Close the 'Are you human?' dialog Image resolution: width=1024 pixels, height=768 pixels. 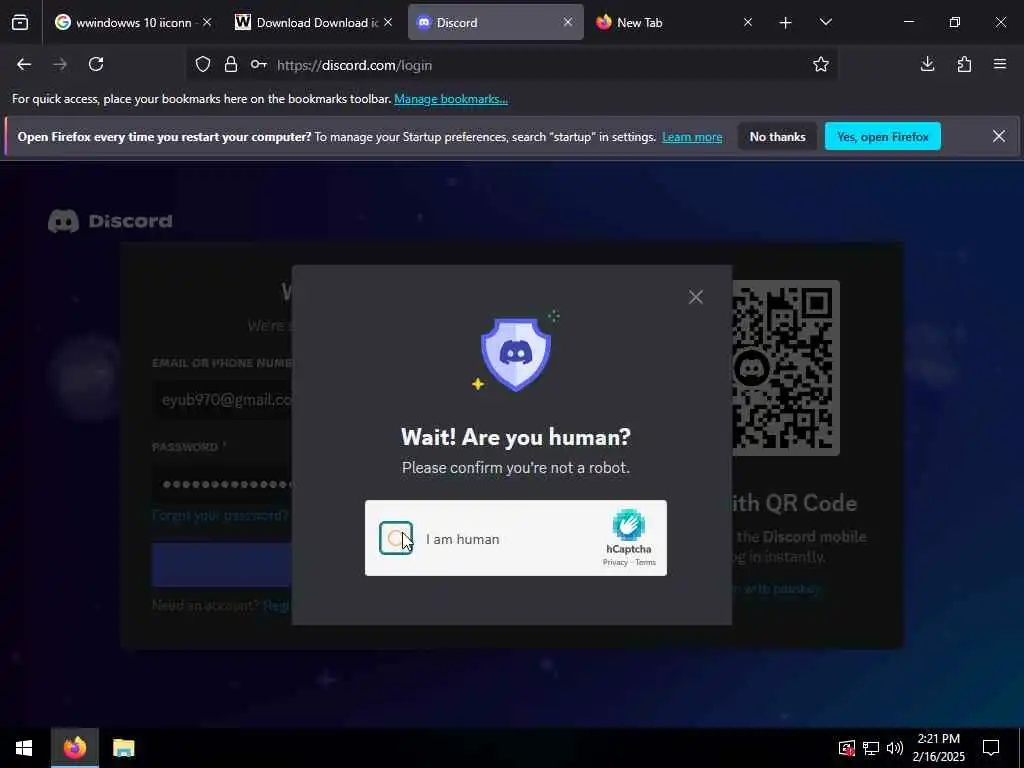[696, 297]
